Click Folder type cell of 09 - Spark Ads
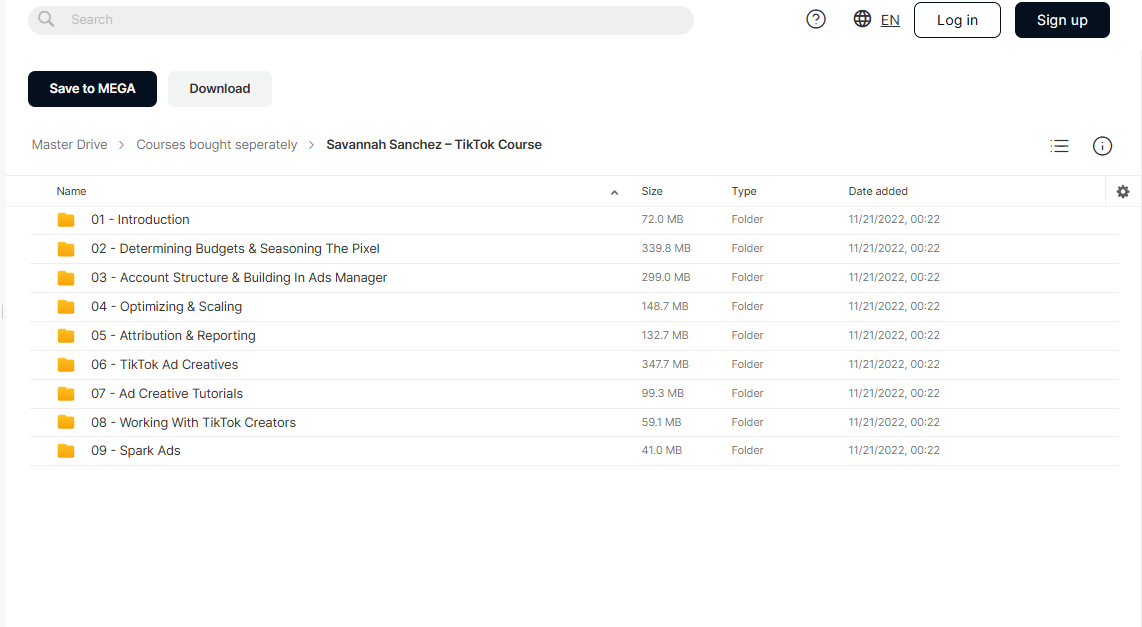1142x627 pixels. [x=747, y=451]
